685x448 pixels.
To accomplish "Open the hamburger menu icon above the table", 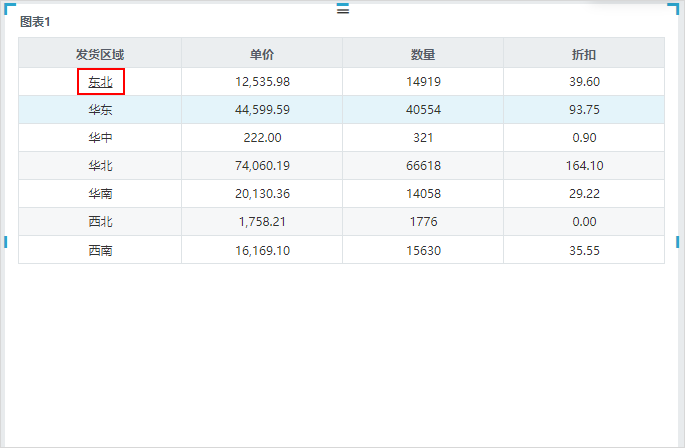I will 343,9.
